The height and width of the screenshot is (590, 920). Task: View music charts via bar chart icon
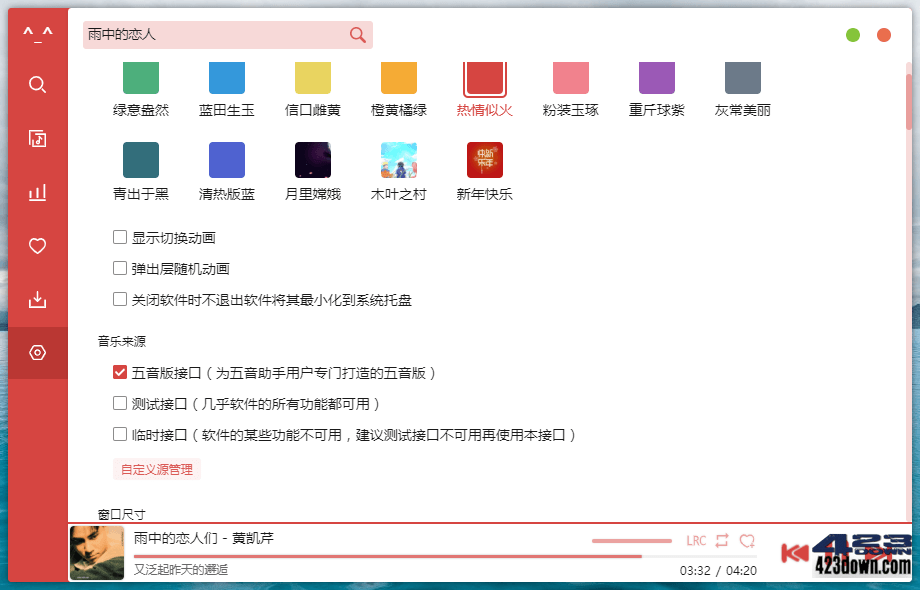point(37,191)
